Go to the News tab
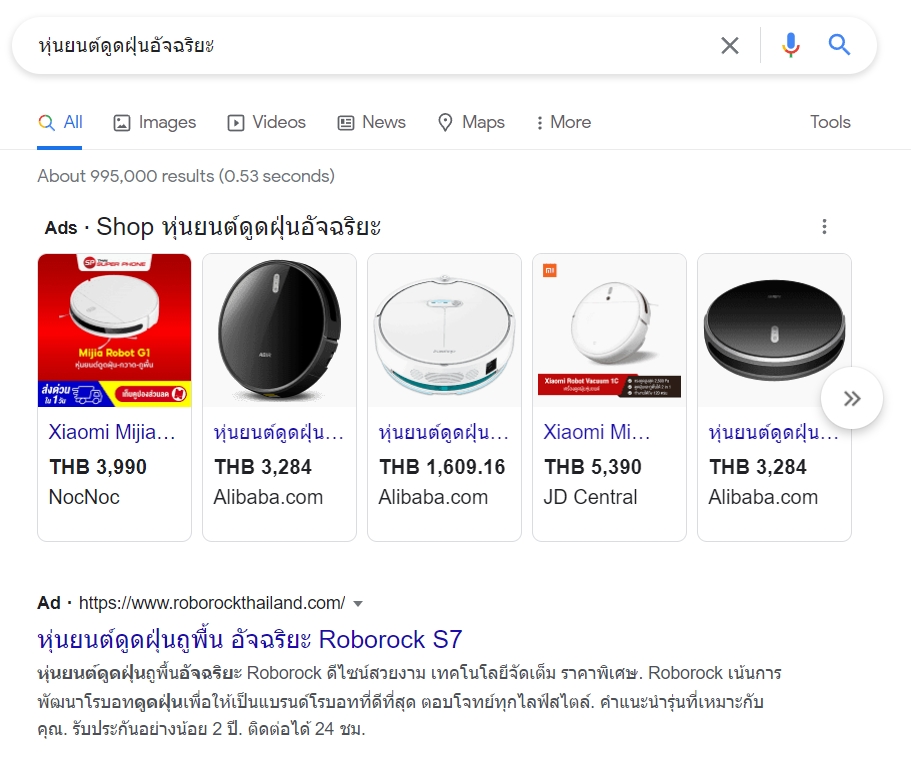This screenshot has height=764, width=911. 372,123
